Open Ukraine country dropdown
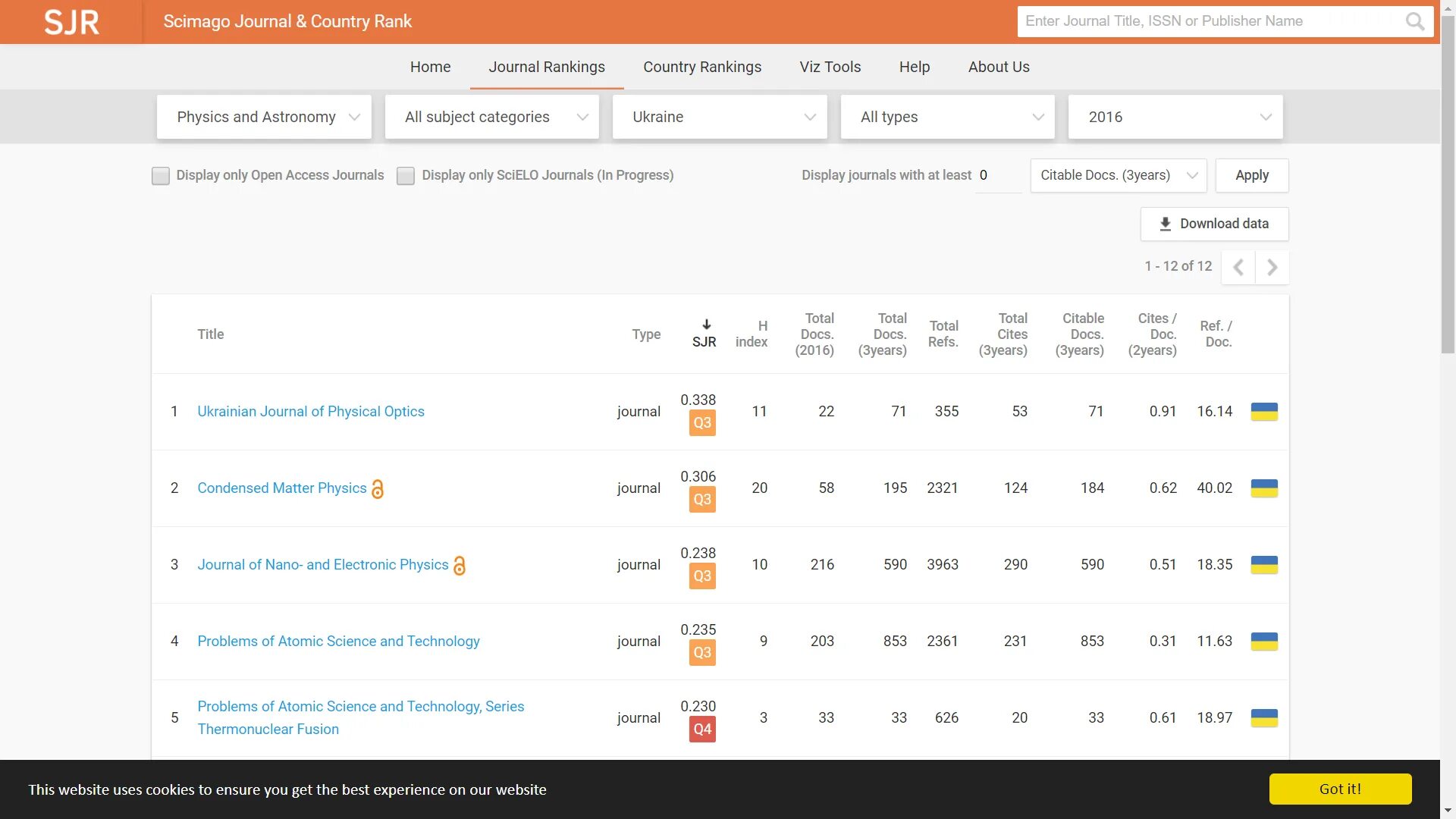Viewport: 1456px width, 819px height. pos(720,117)
